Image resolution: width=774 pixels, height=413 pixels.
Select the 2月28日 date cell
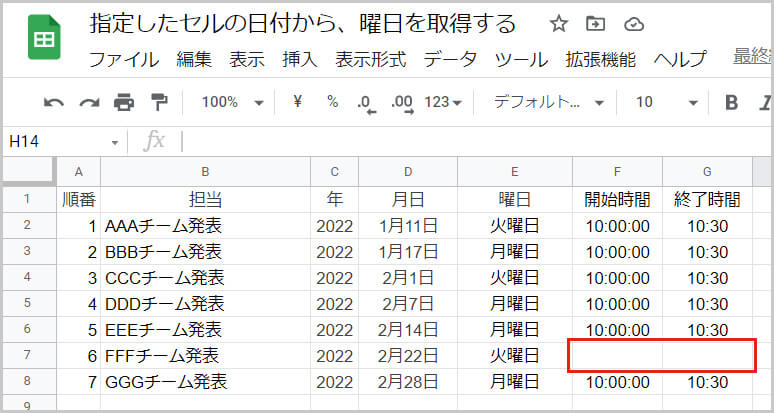408,382
